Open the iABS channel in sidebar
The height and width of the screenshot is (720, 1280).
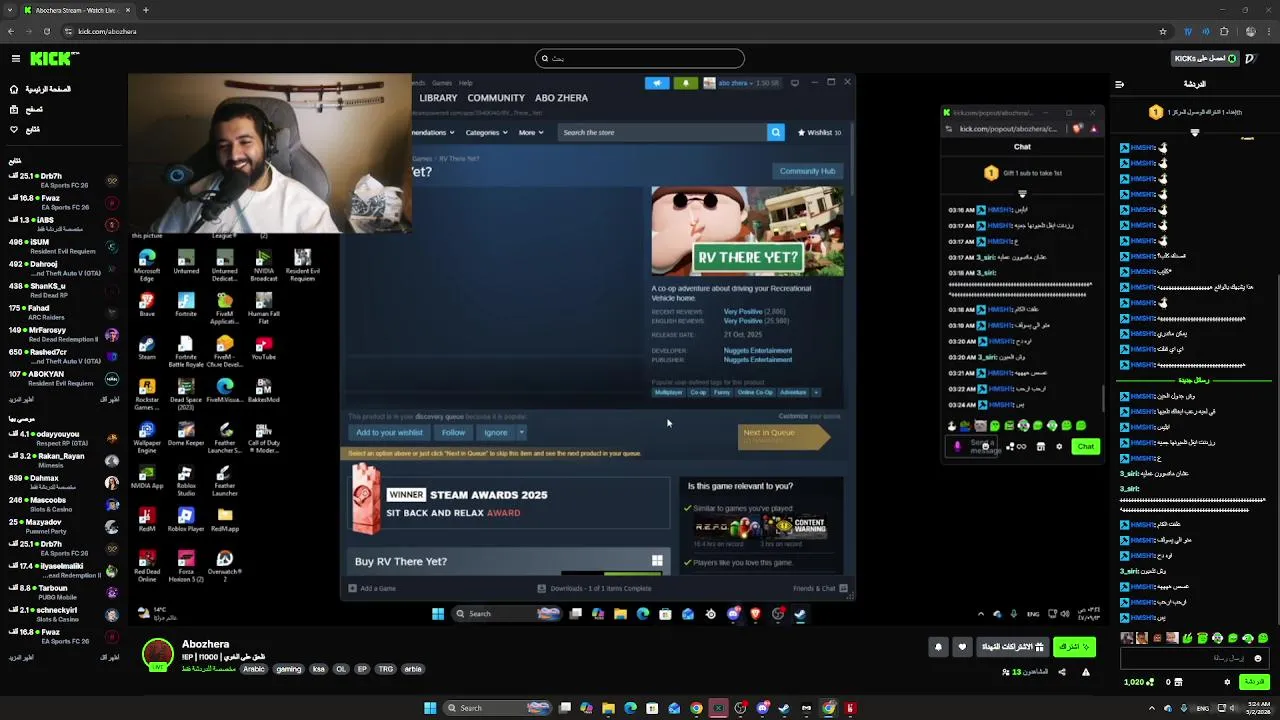(64, 224)
